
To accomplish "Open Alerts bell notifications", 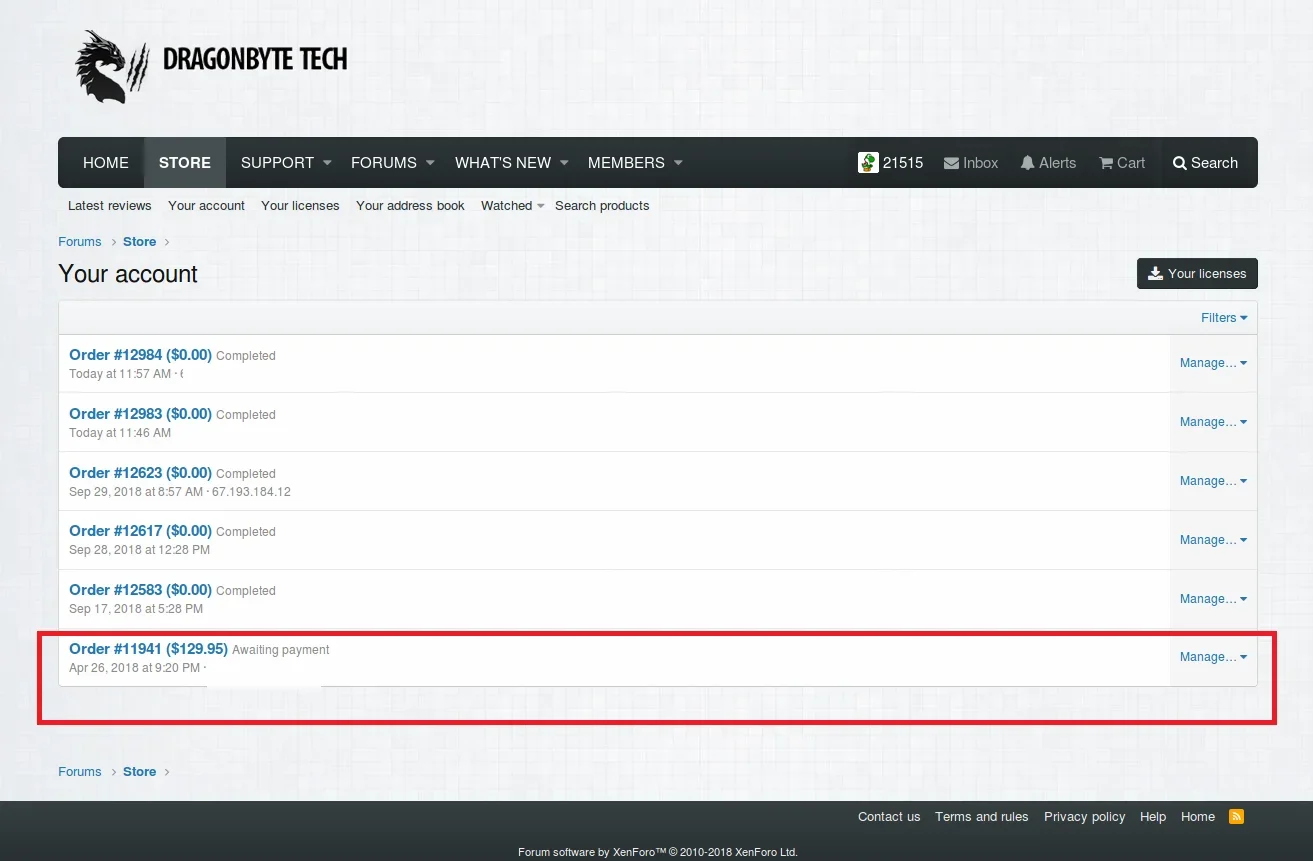I will point(1048,163).
